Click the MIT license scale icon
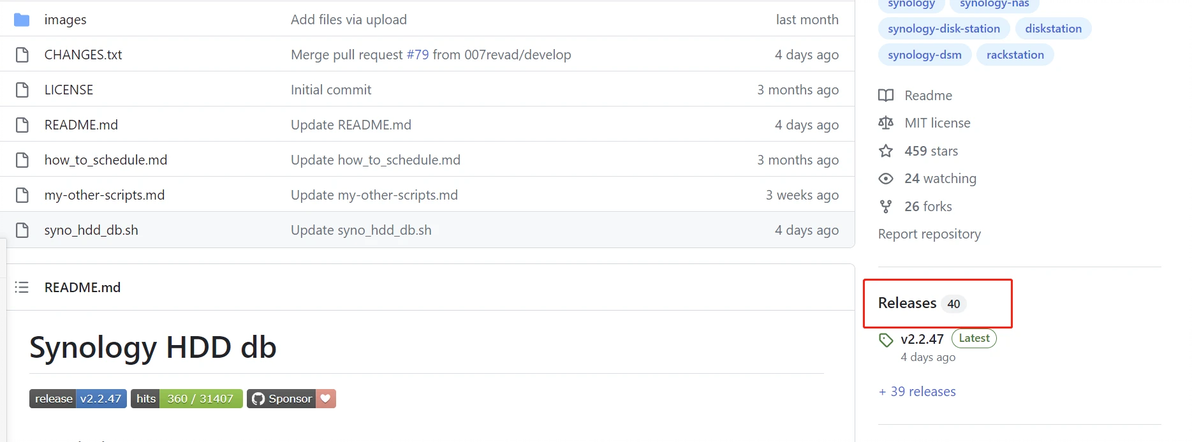The width and height of the screenshot is (1192, 442). coord(886,123)
